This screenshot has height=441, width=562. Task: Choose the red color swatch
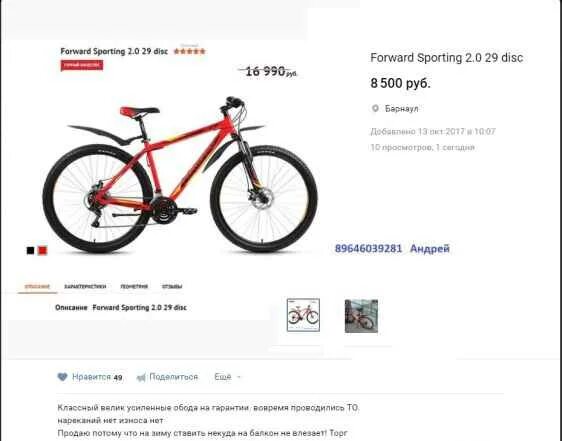[x=43, y=250]
